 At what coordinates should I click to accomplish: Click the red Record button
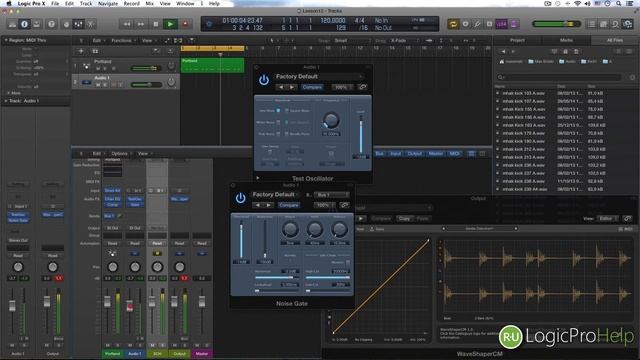pyautogui.click(x=185, y=24)
